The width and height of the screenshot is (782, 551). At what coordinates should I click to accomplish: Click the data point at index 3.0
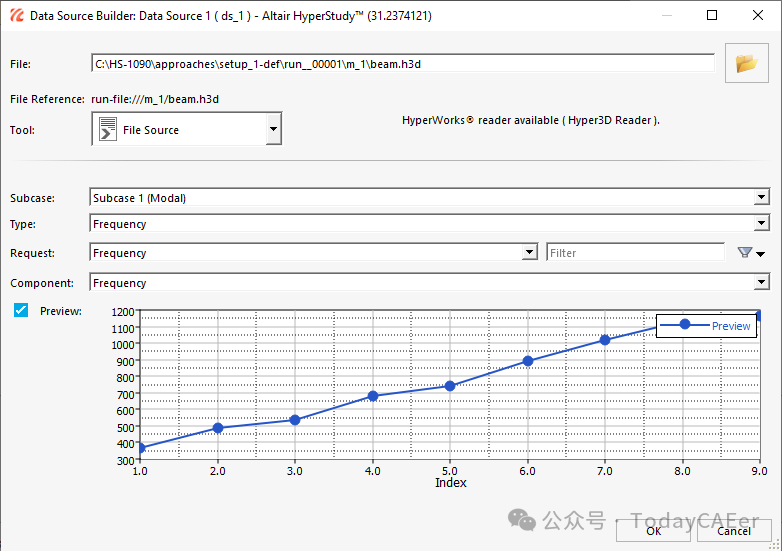(x=295, y=420)
